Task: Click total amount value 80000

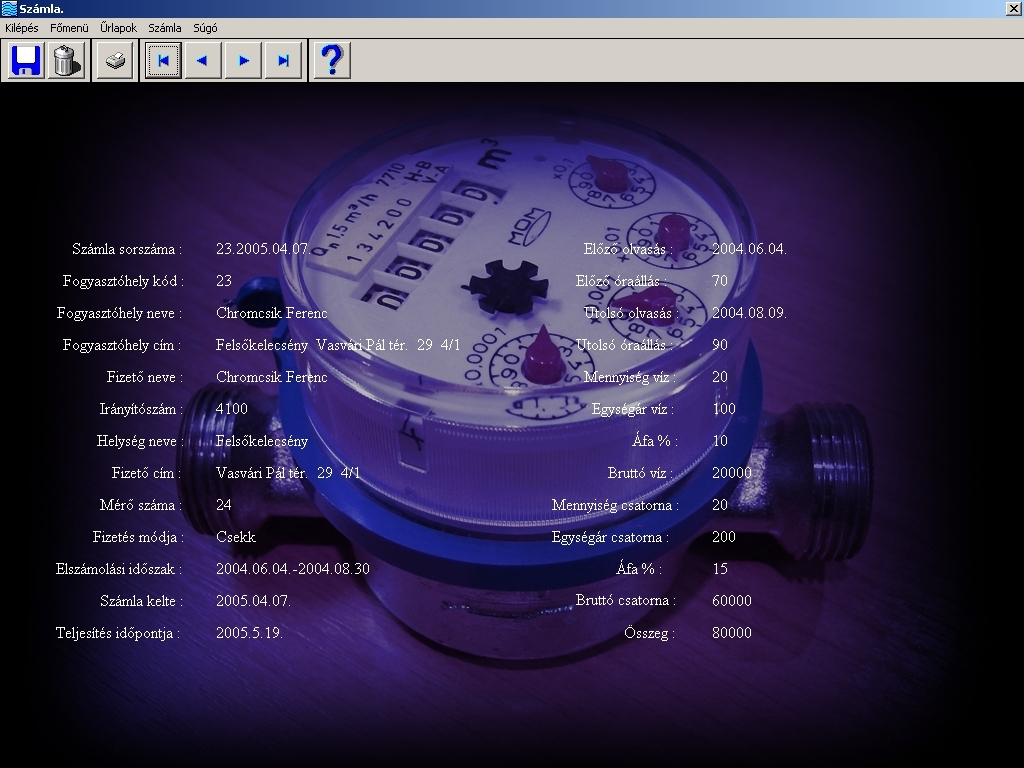Action: pos(731,633)
